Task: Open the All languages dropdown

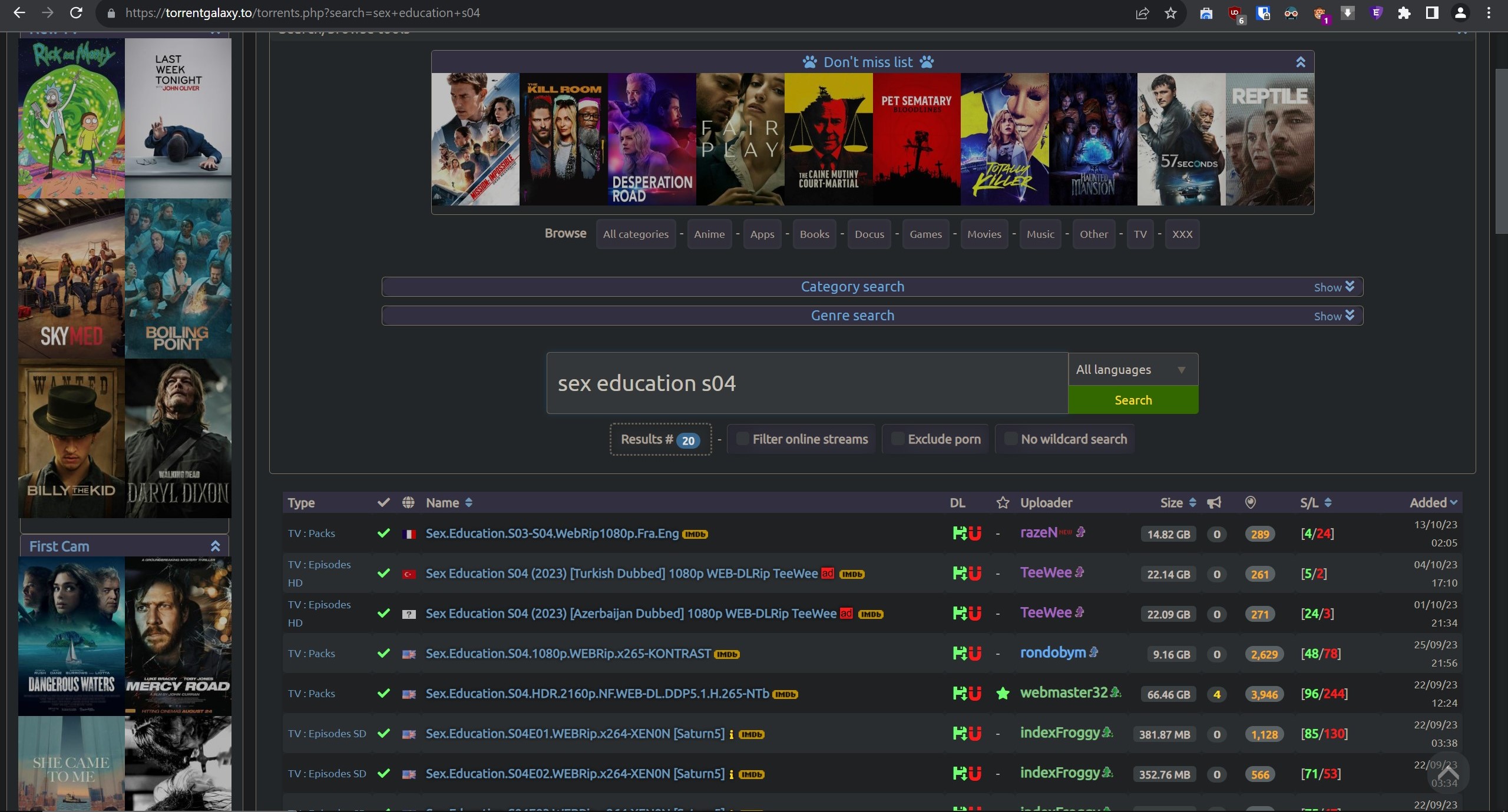Action: [1132, 369]
